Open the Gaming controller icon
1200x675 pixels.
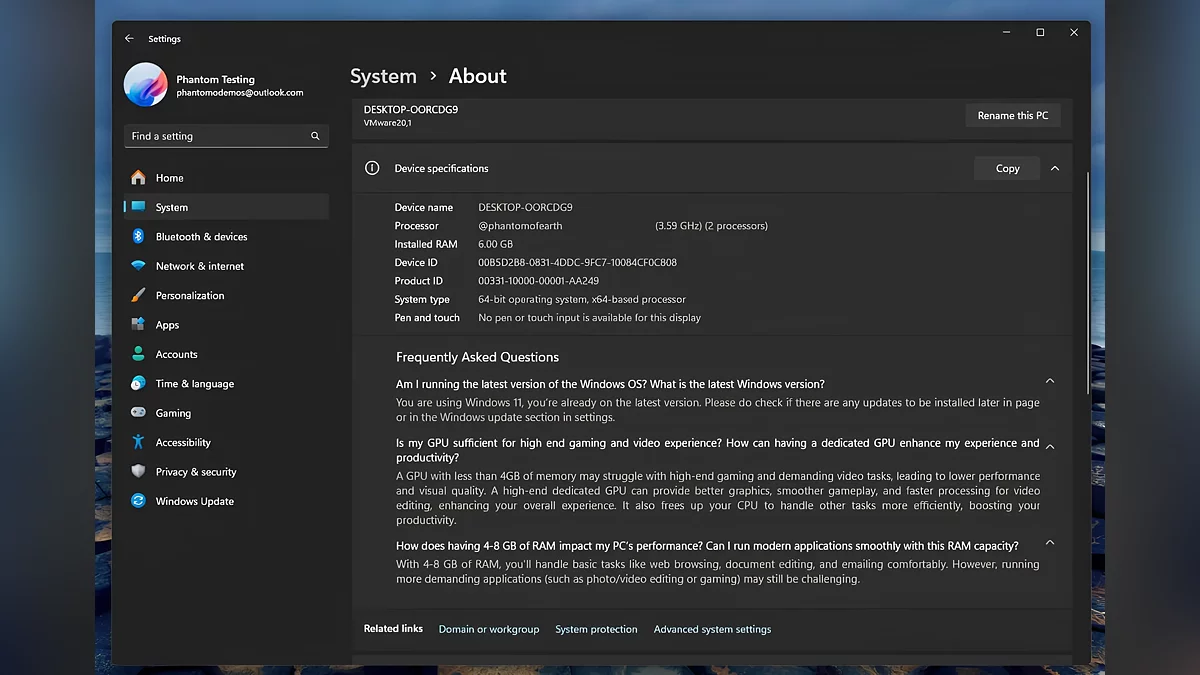pyautogui.click(x=138, y=413)
